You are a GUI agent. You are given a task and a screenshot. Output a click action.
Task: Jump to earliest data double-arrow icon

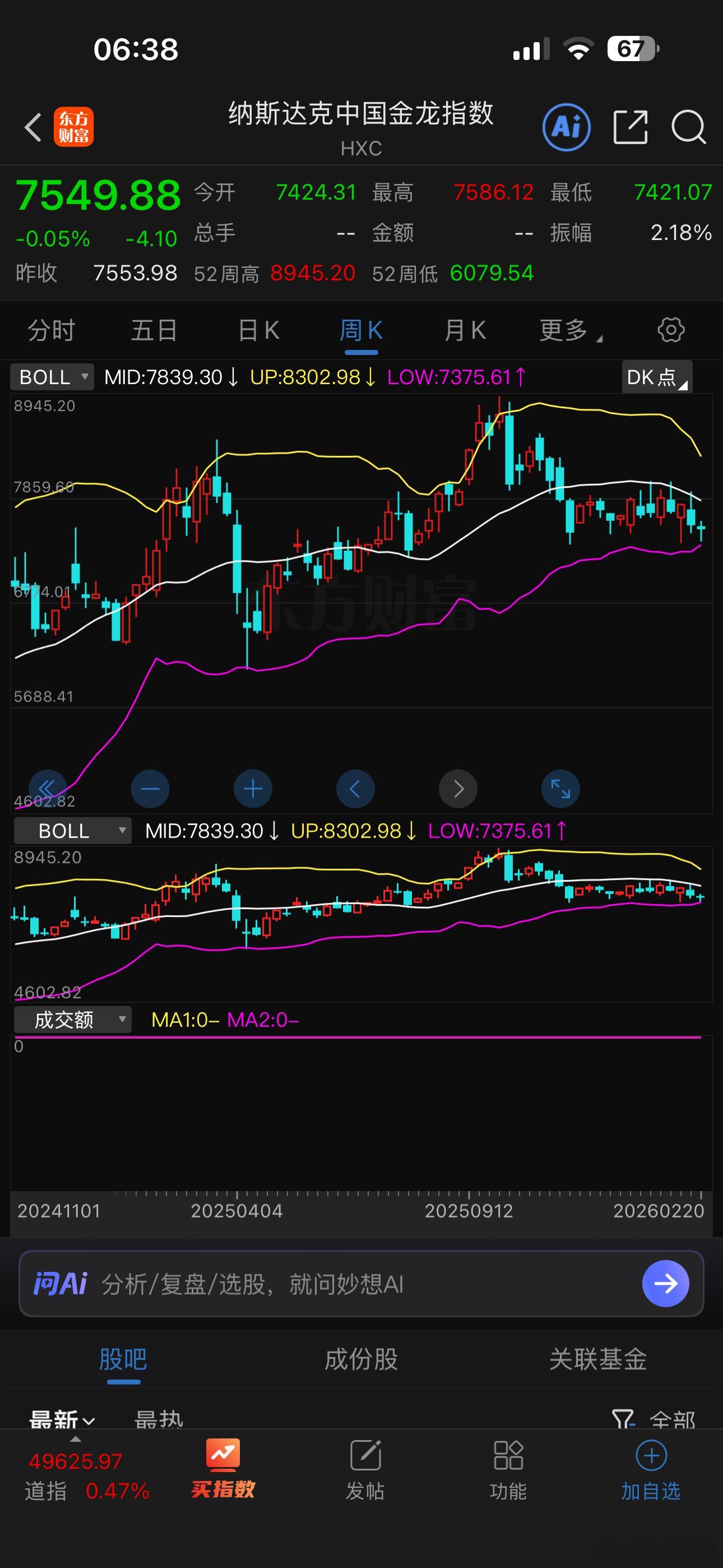click(48, 789)
